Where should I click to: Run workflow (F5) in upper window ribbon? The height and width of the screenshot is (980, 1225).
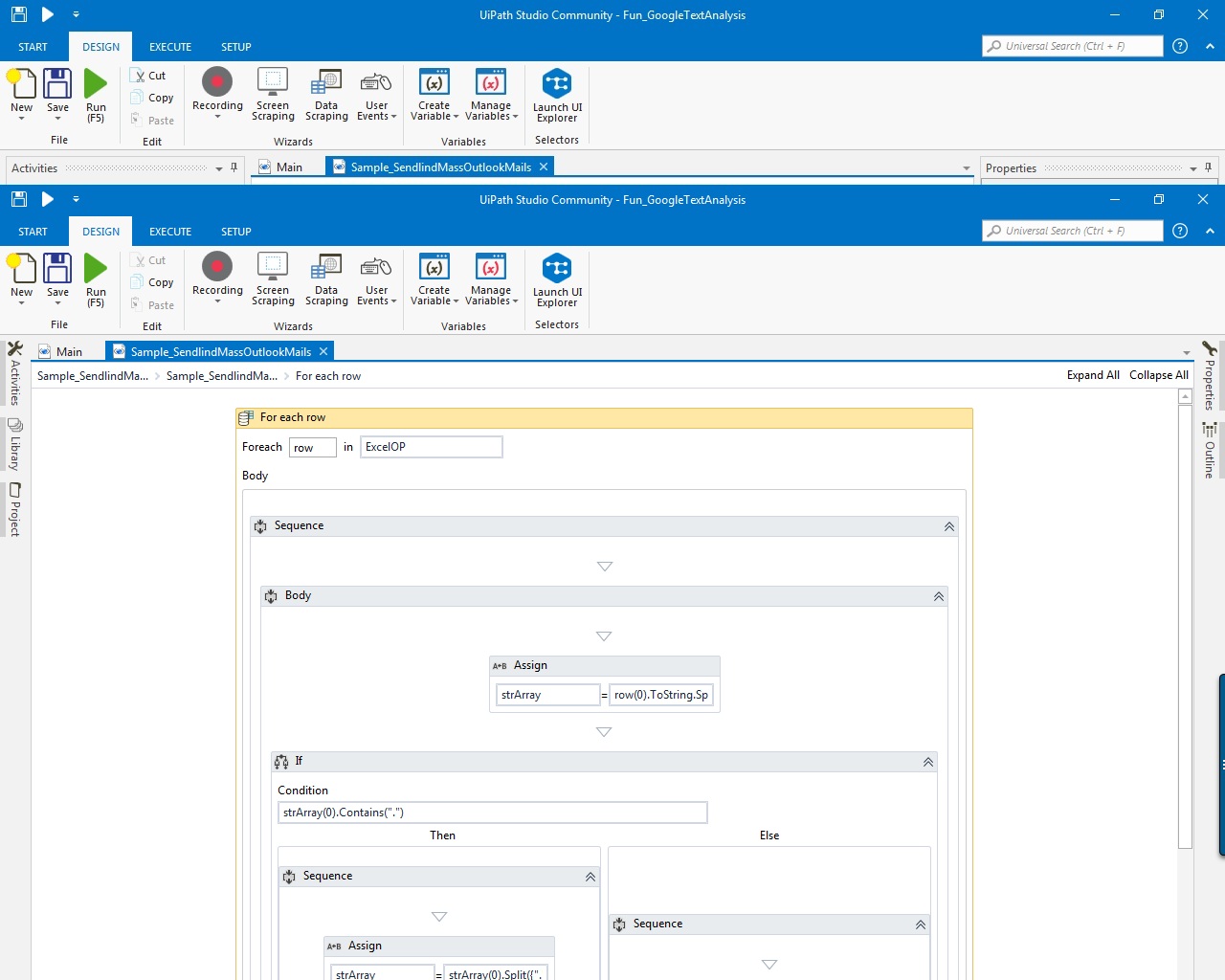[x=96, y=94]
